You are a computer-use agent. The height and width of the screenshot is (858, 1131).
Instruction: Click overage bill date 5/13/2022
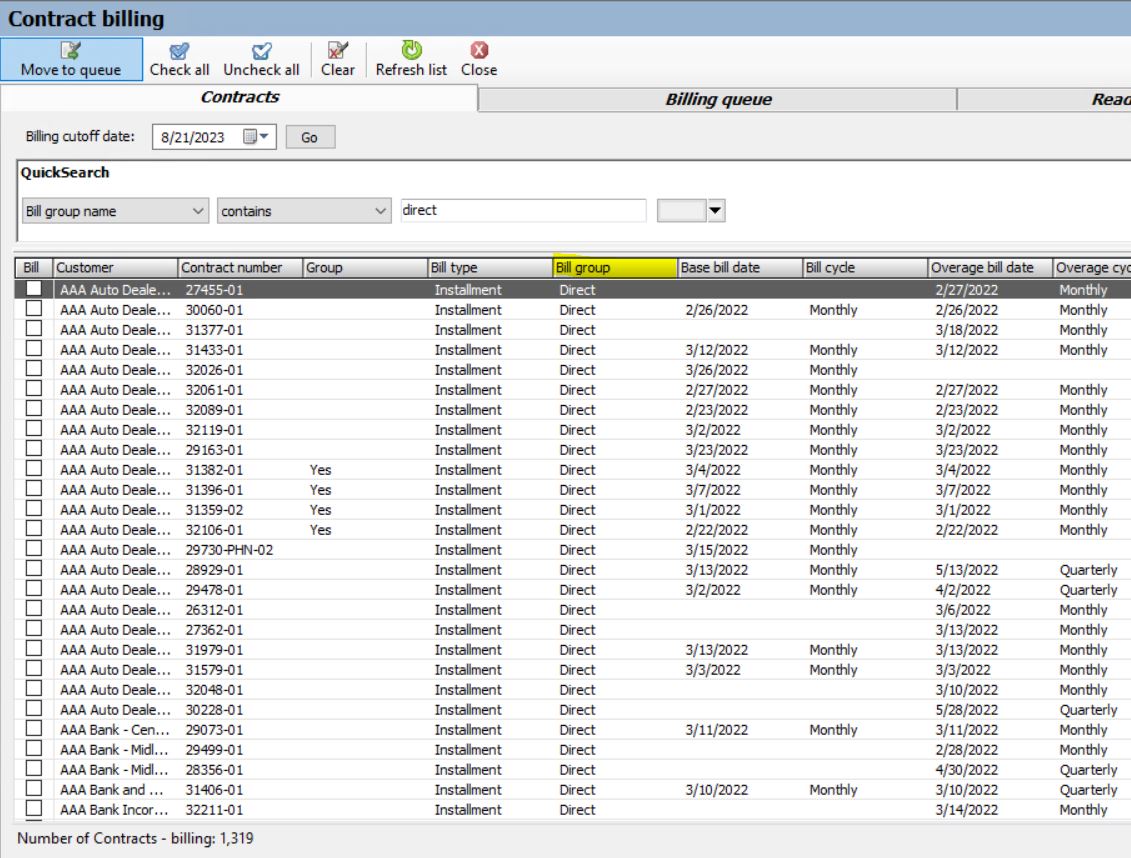(967, 570)
